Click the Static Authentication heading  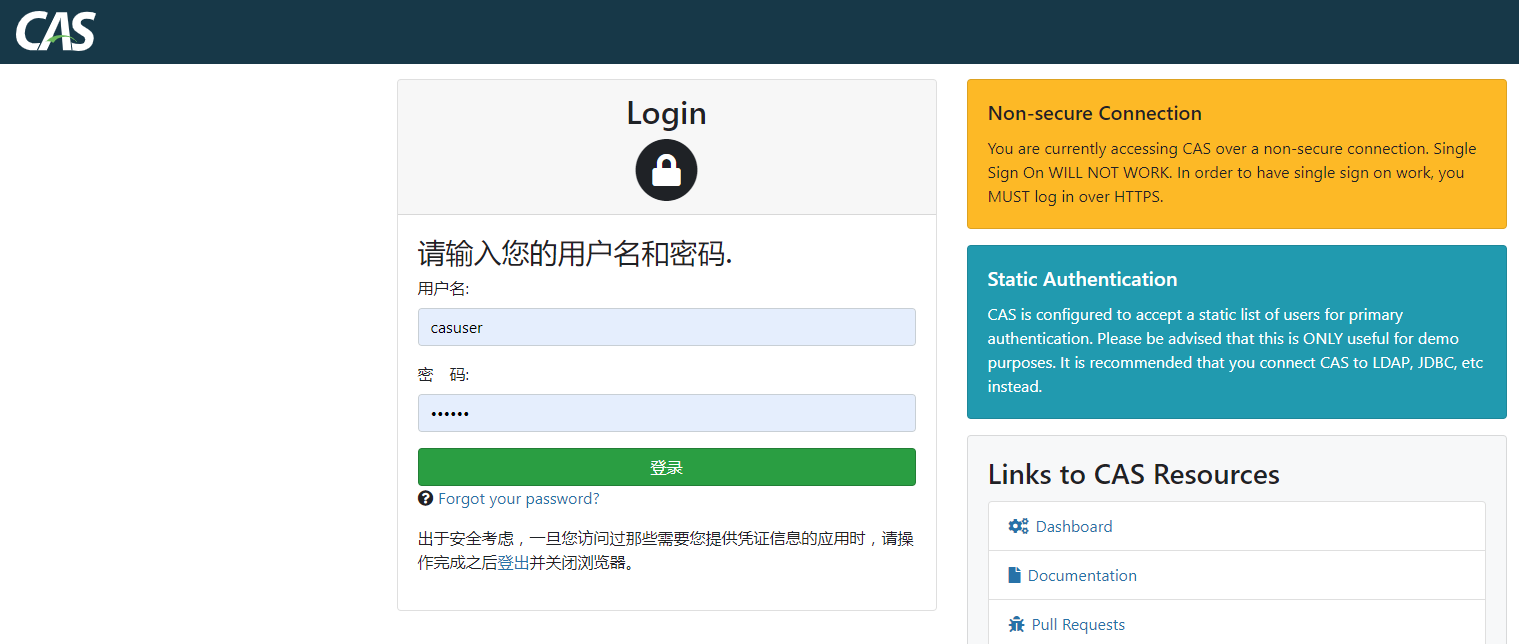pyautogui.click(x=1082, y=279)
